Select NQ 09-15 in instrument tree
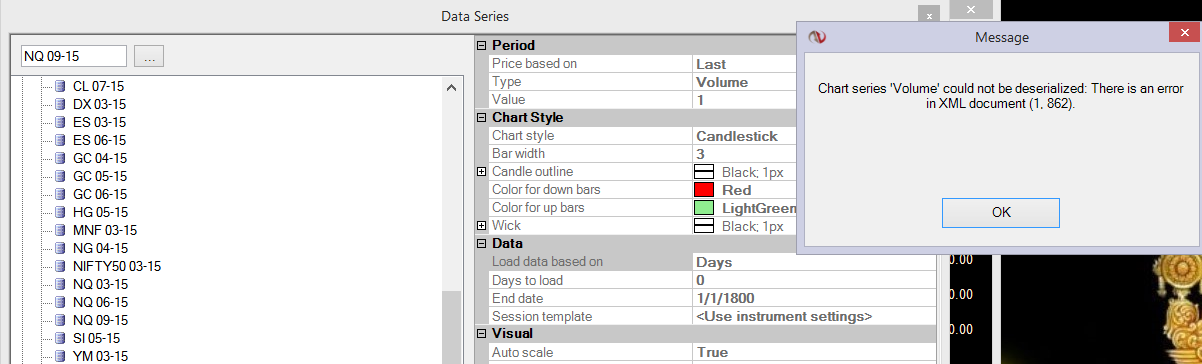1202x364 pixels. coord(100,321)
